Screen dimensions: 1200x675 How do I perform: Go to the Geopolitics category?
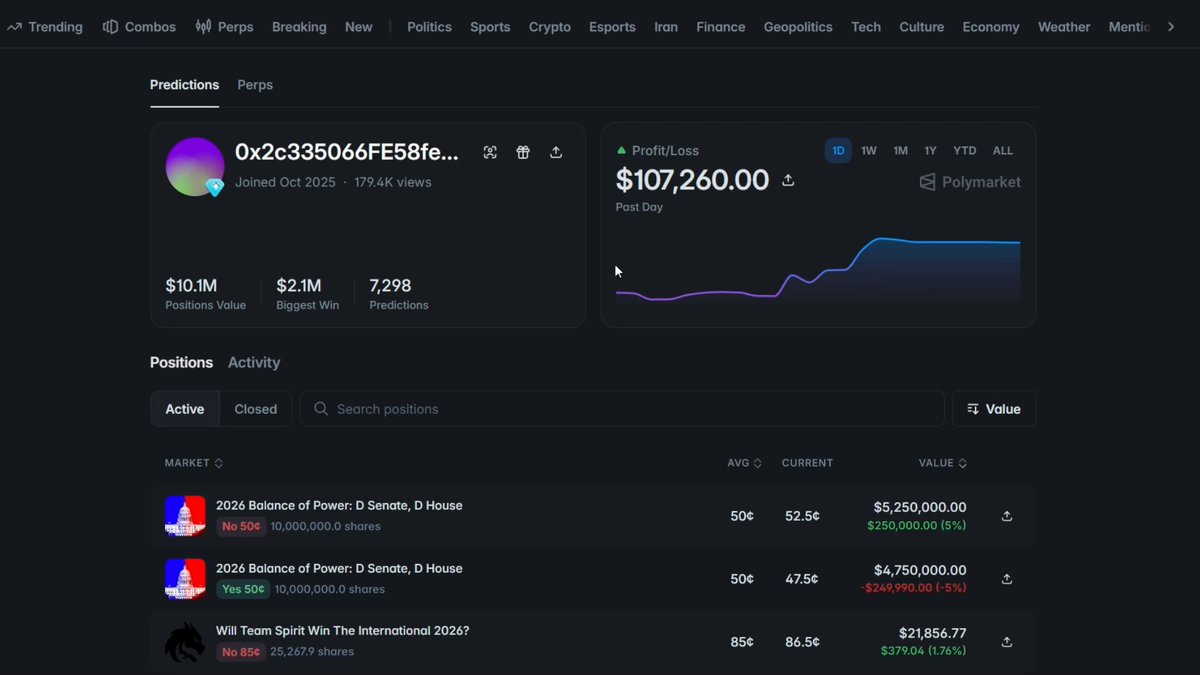click(798, 27)
